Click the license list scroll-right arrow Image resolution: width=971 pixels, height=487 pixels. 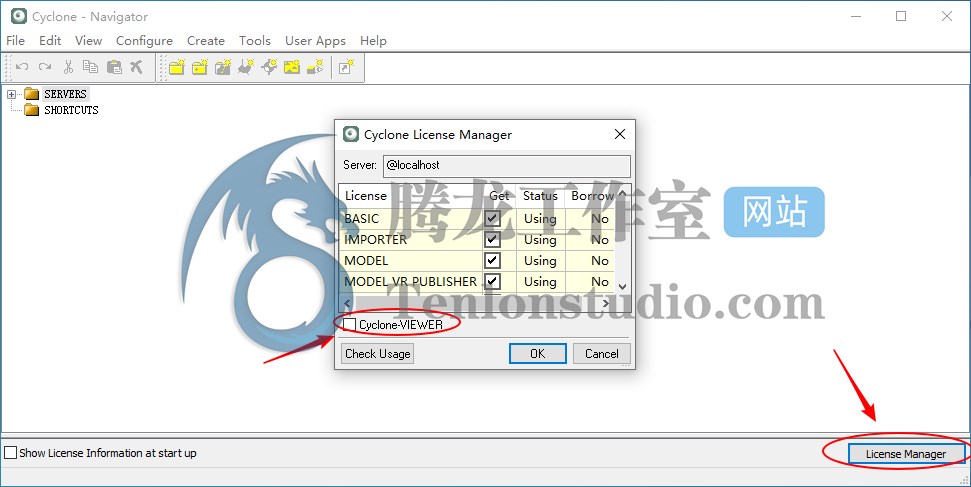pyautogui.click(x=606, y=304)
